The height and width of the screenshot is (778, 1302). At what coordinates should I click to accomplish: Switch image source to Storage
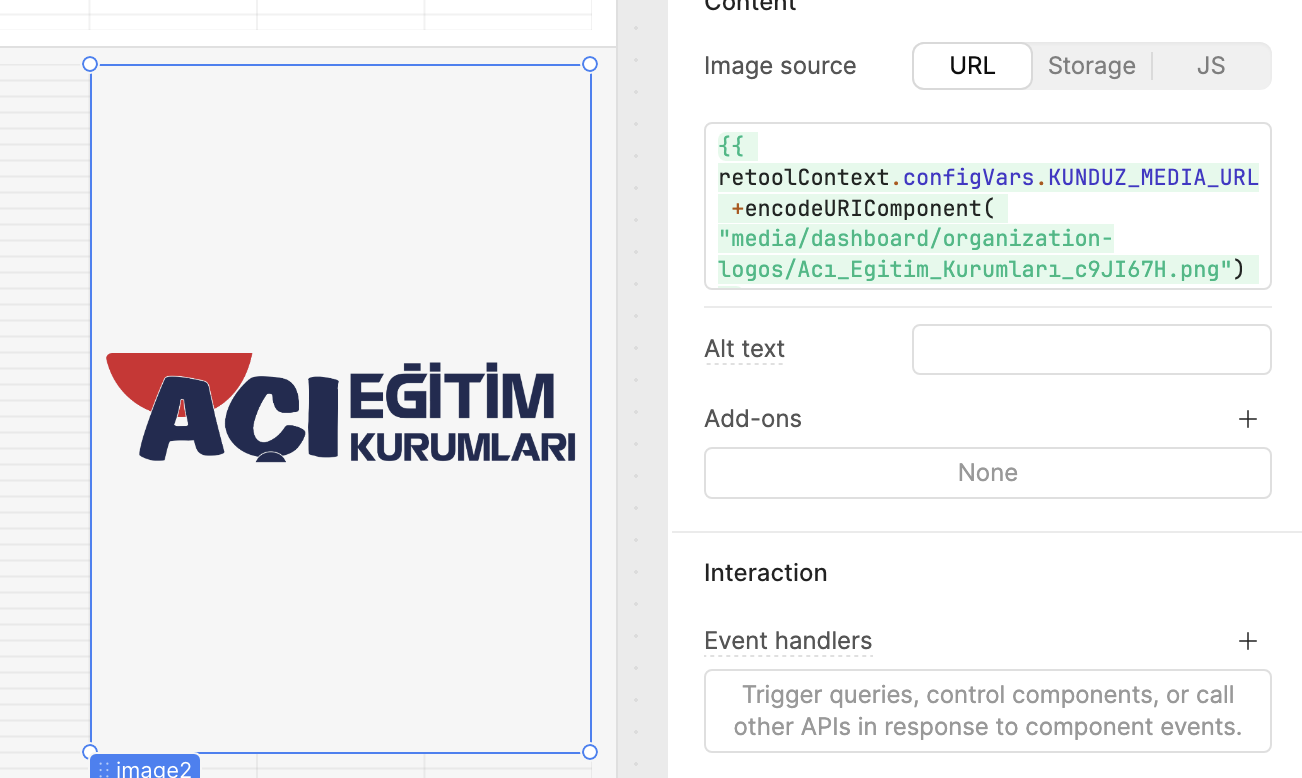[1091, 66]
